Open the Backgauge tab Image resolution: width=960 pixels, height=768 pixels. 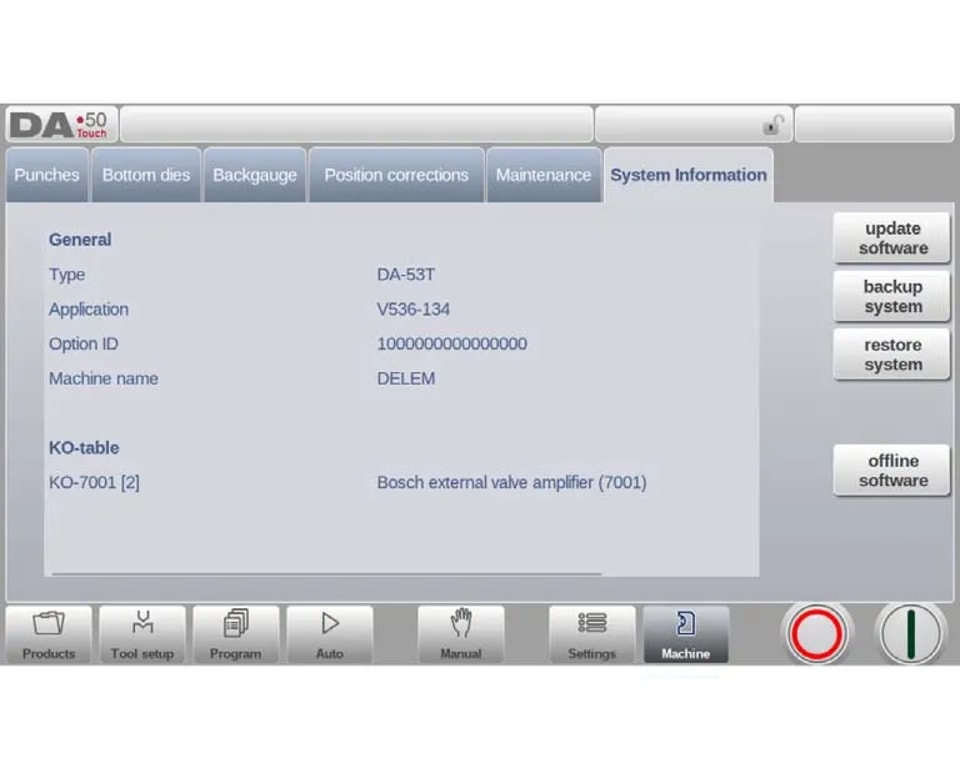[255, 175]
